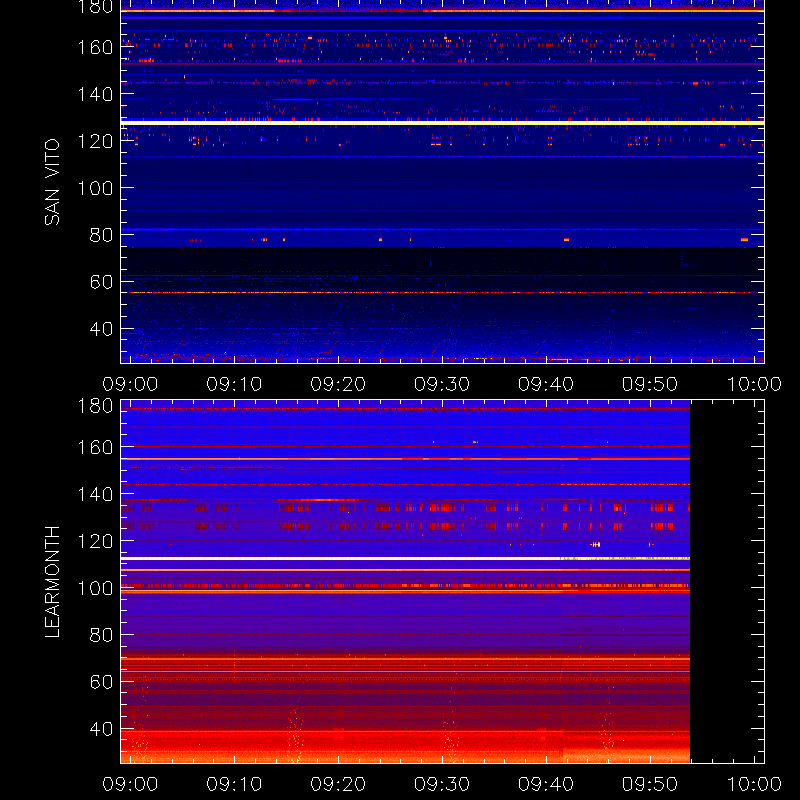
Task: Choose the 10:00 time label under Learmonth plot
Action: click(754, 784)
